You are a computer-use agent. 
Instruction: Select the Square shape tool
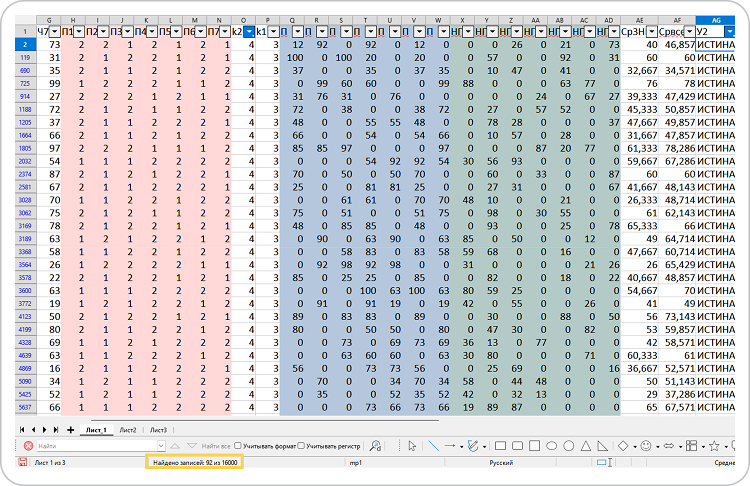[535, 446]
